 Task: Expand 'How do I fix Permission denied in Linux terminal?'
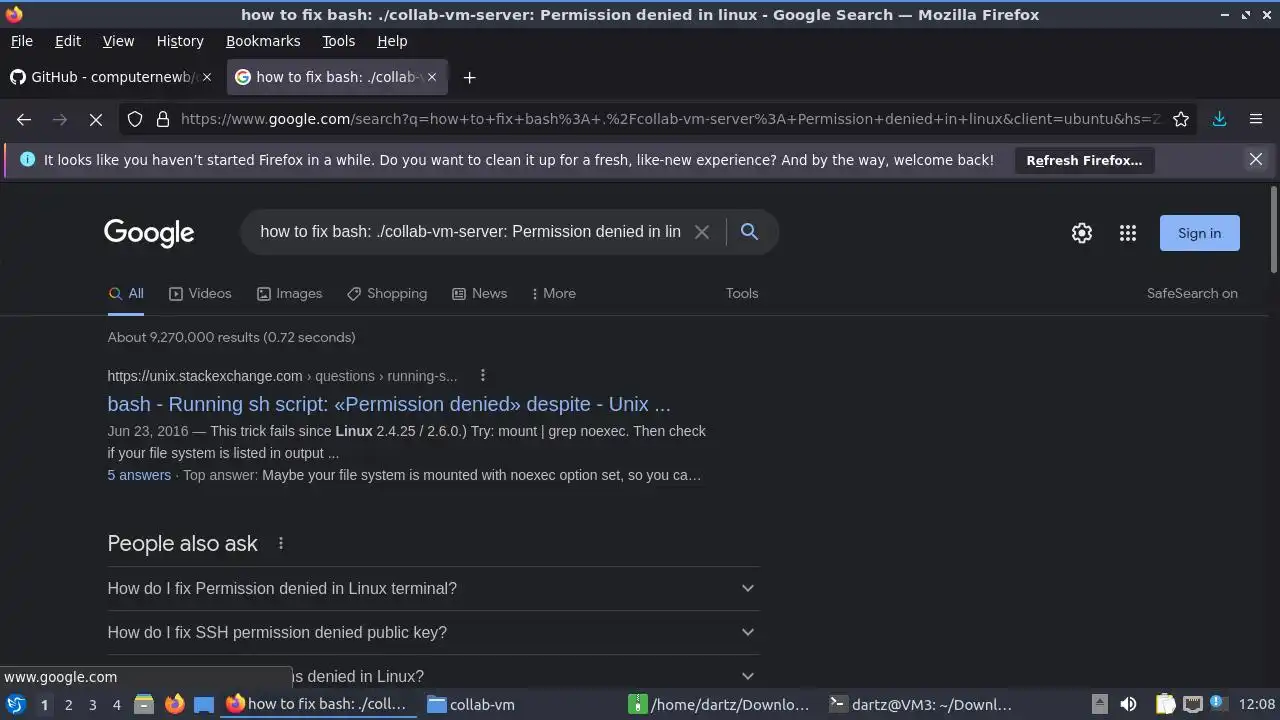pos(433,588)
